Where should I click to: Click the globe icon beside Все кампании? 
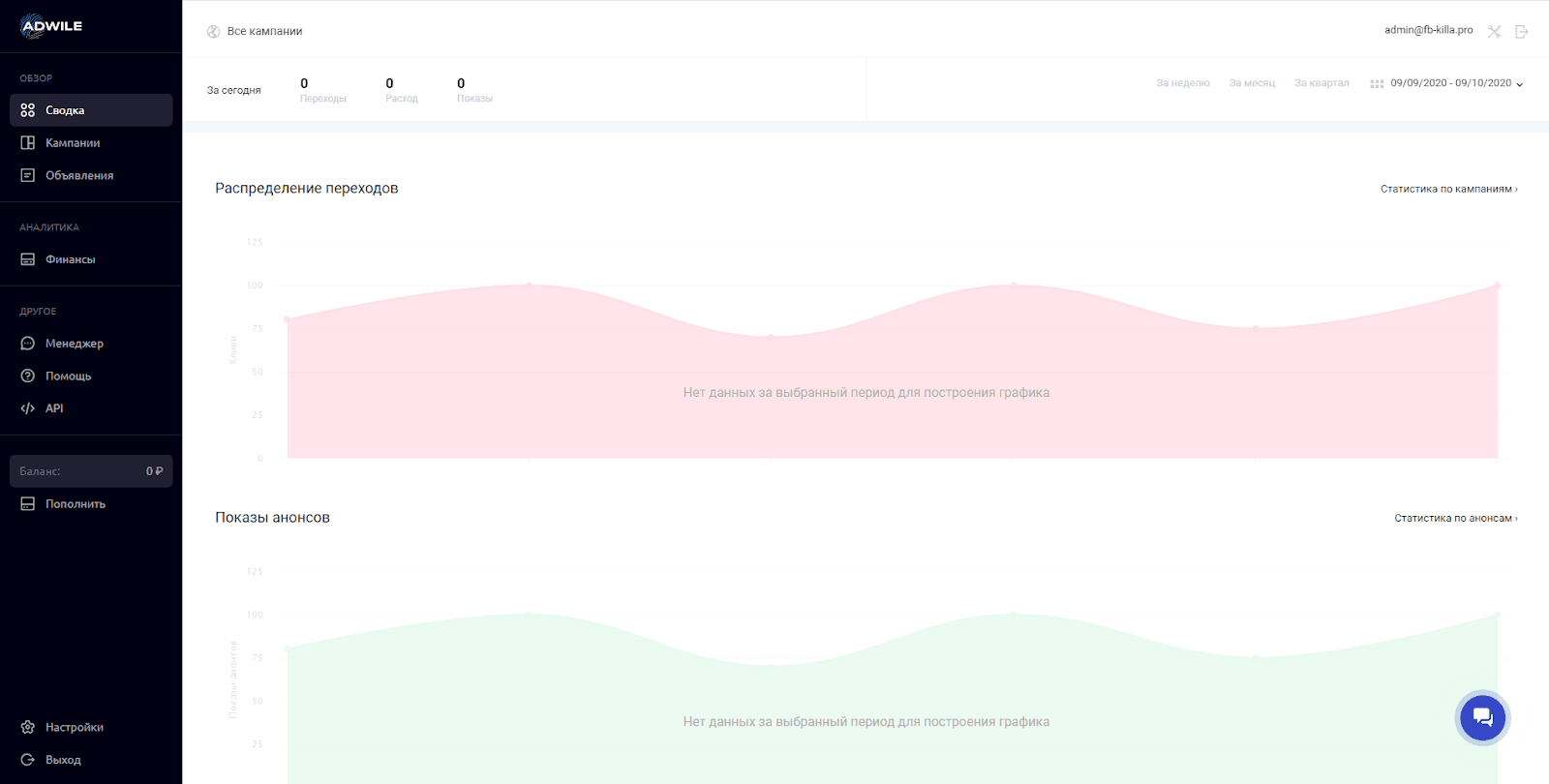(x=213, y=32)
